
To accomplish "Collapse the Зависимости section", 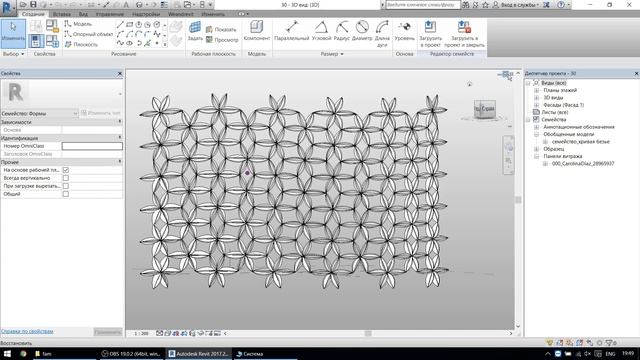I will point(120,122).
